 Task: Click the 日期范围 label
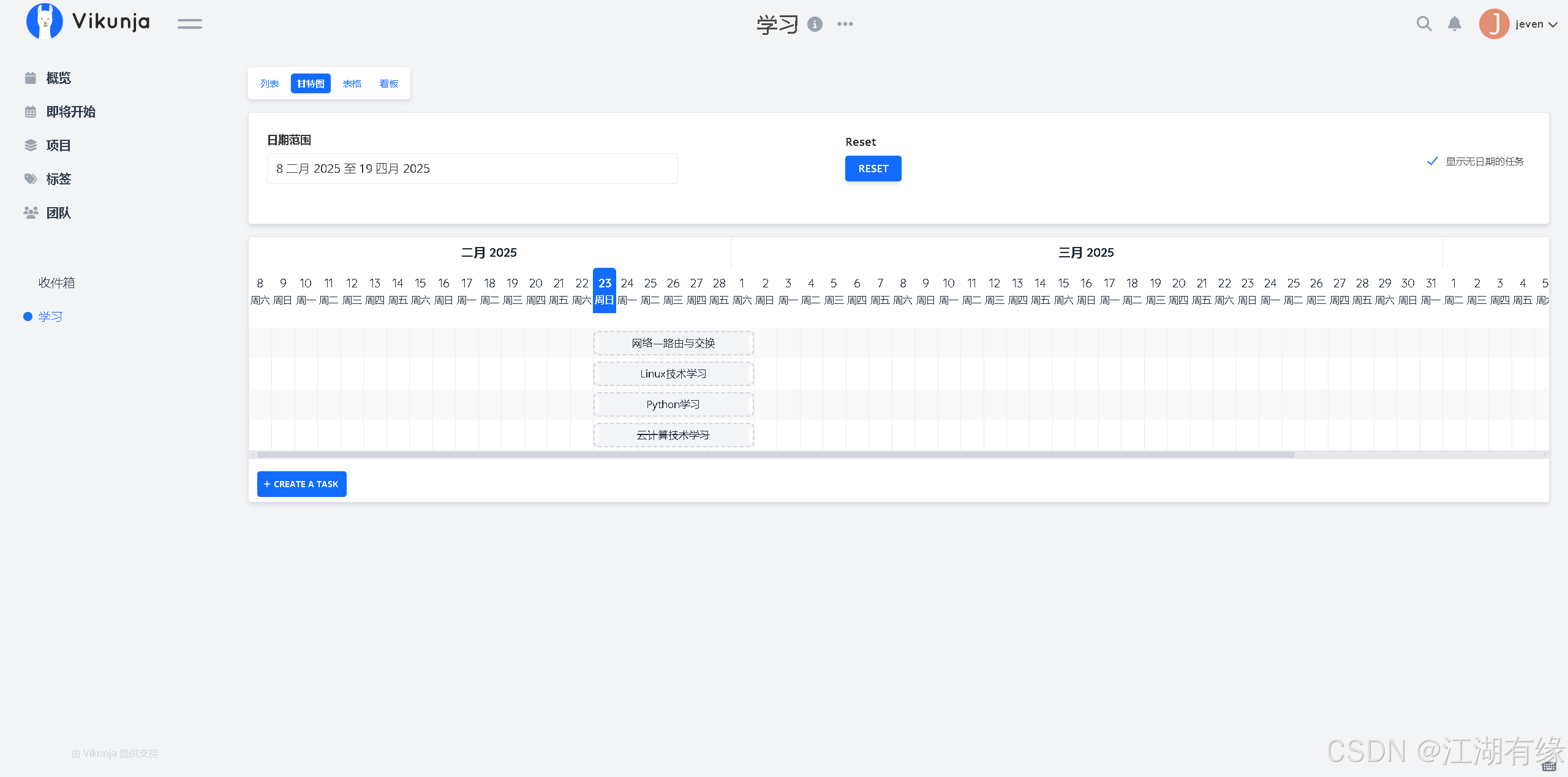tap(289, 140)
